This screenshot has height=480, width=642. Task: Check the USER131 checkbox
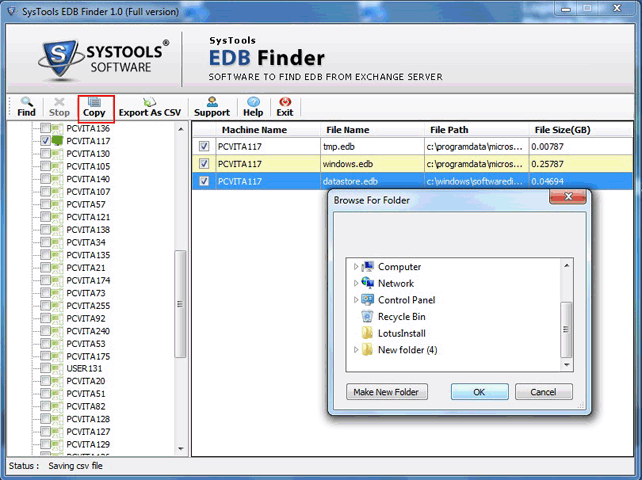click(x=45, y=369)
